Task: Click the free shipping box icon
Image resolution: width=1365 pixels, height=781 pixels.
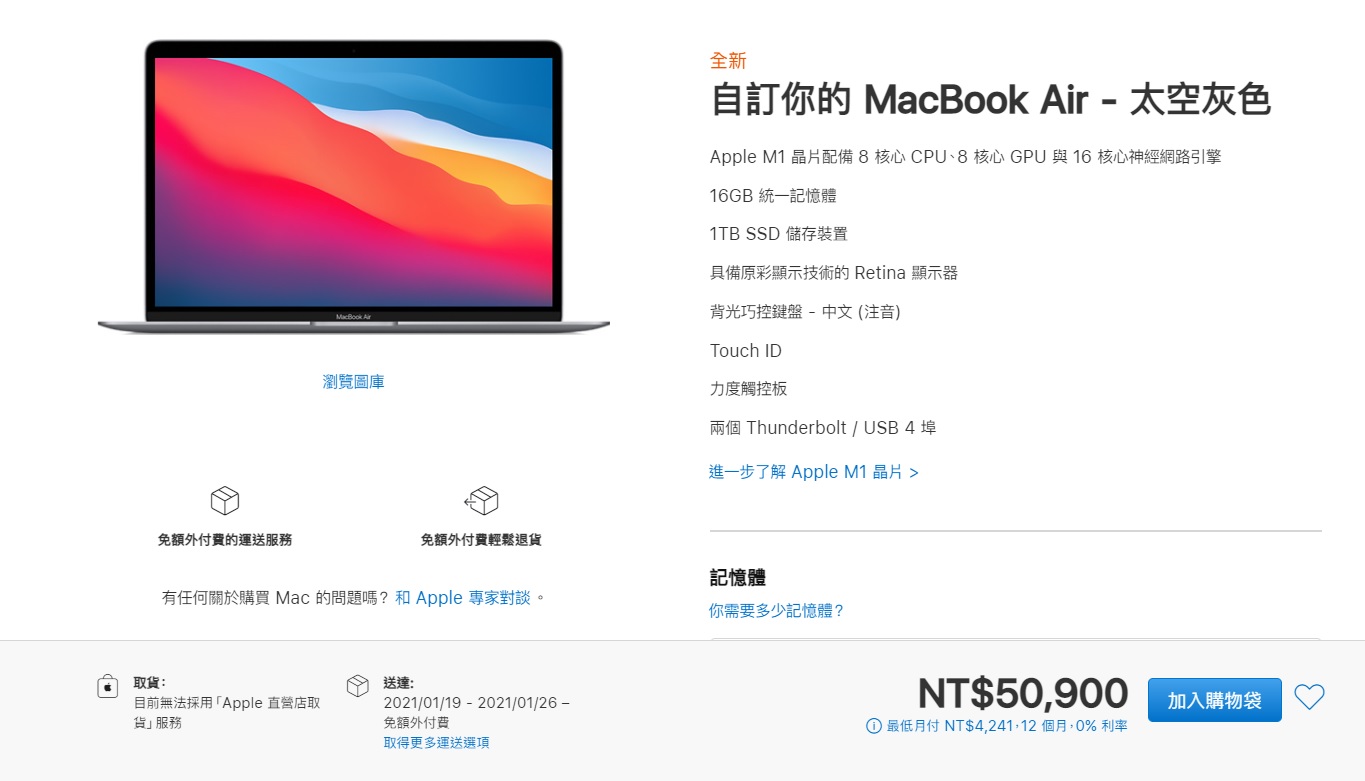Action: point(225,500)
